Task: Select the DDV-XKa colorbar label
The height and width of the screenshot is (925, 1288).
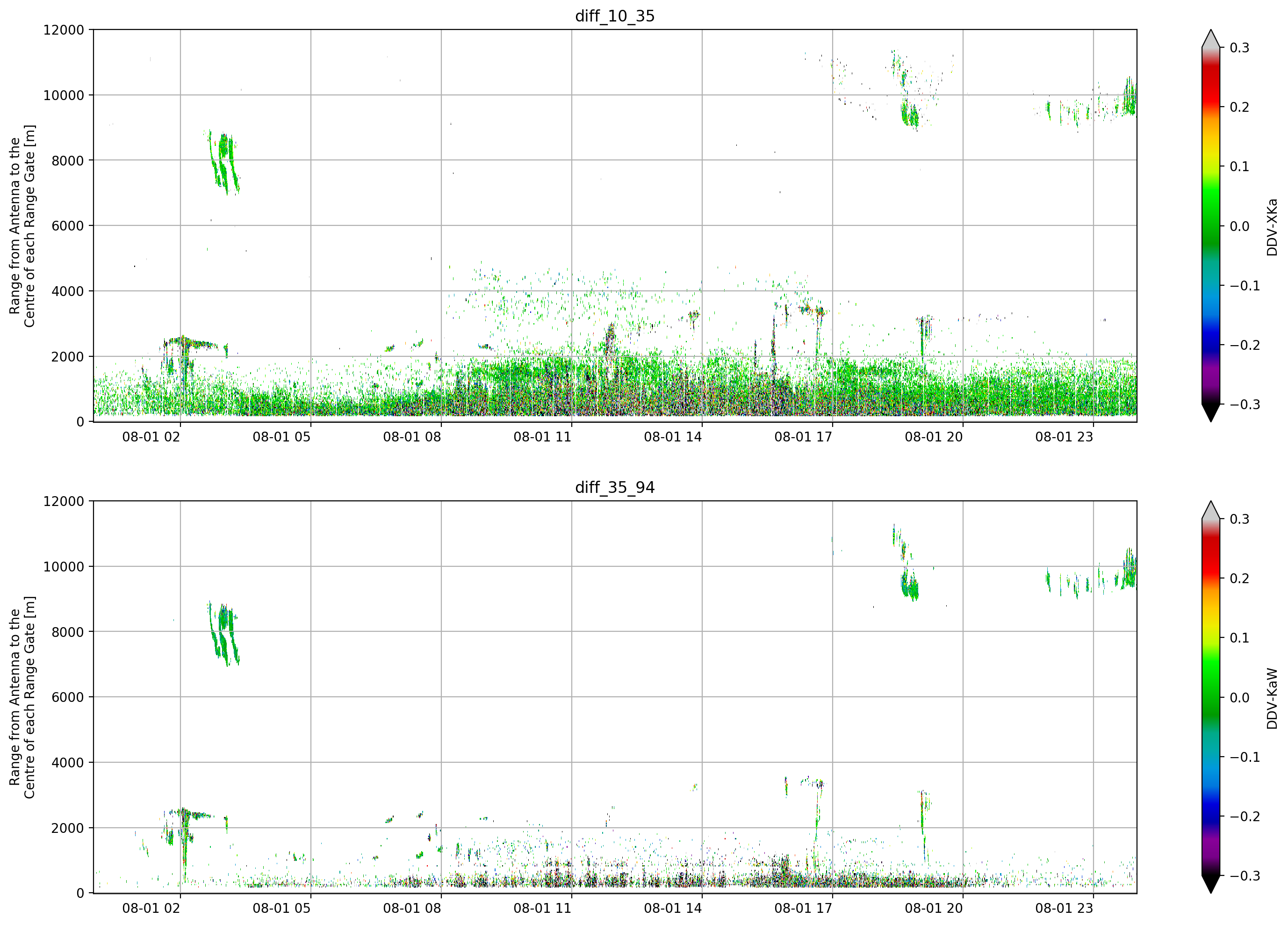Action: point(1272,227)
